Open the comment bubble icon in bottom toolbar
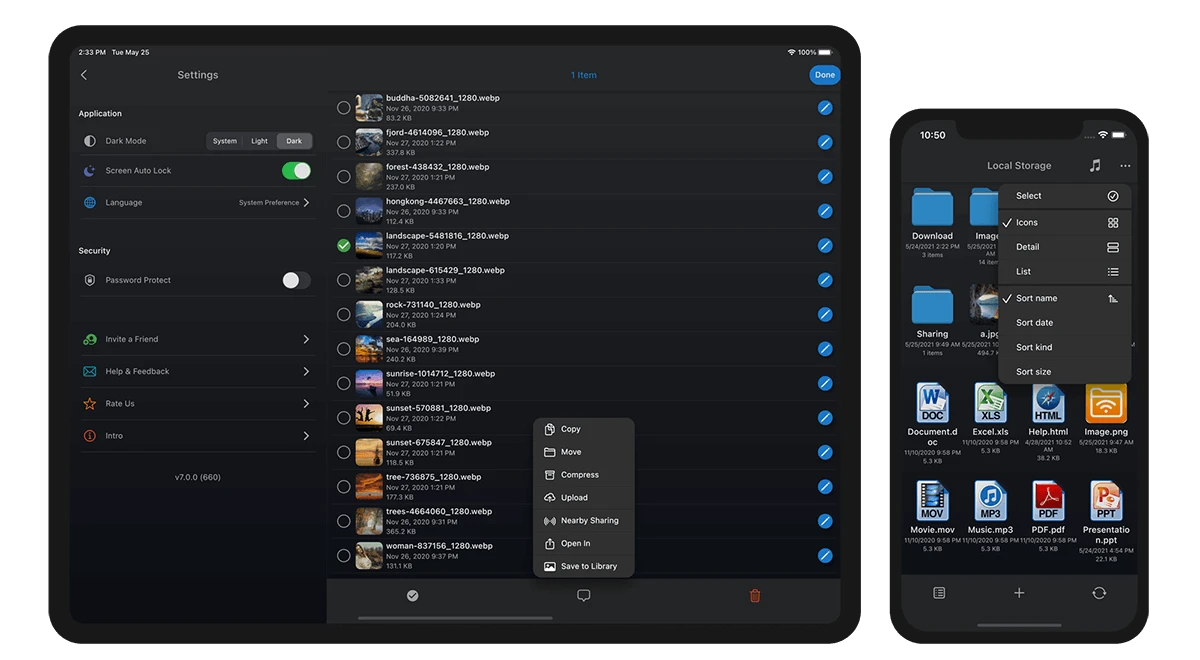1200x660 pixels. click(583, 595)
